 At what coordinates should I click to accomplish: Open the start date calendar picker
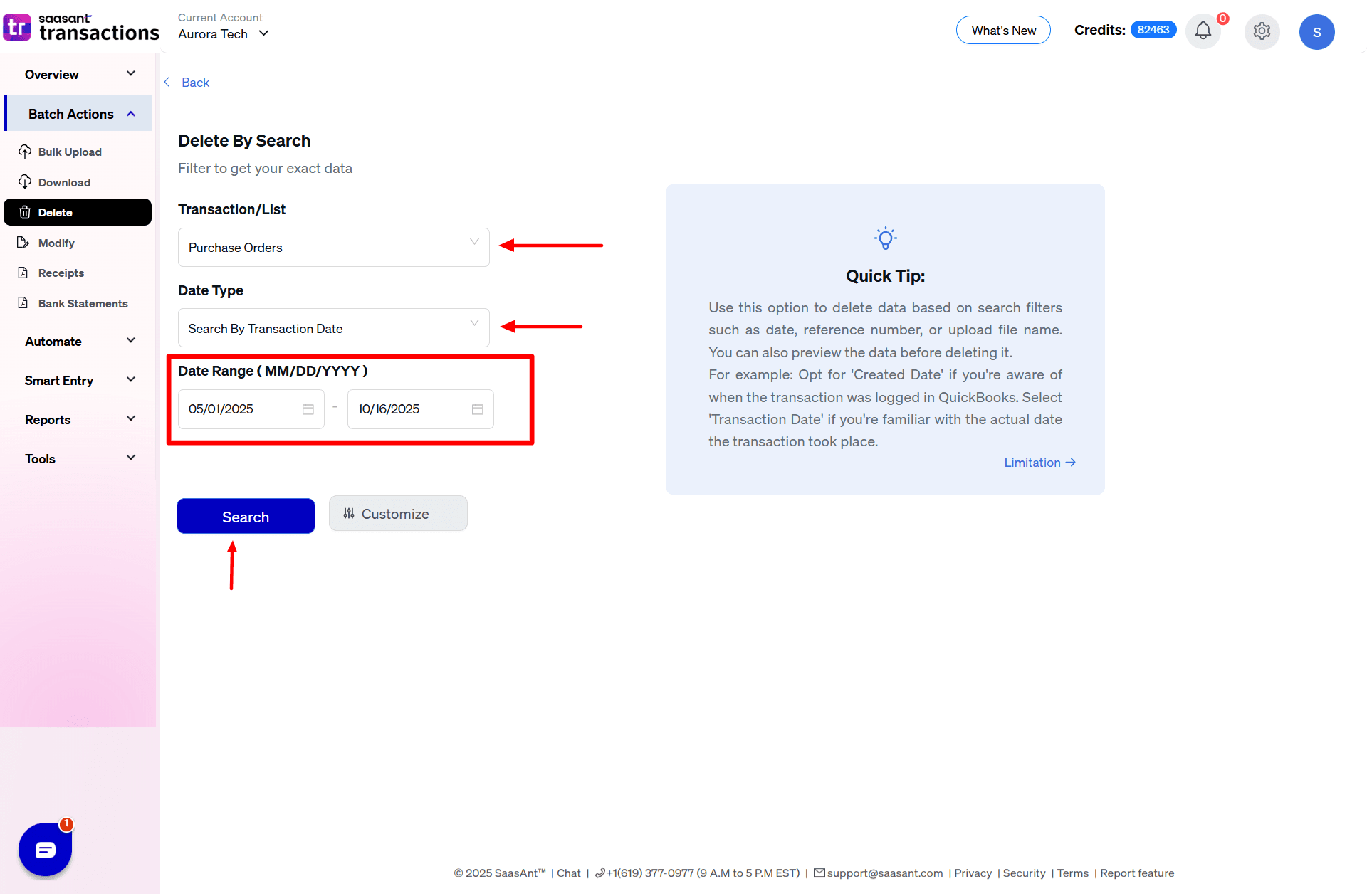pyautogui.click(x=308, y=409)
